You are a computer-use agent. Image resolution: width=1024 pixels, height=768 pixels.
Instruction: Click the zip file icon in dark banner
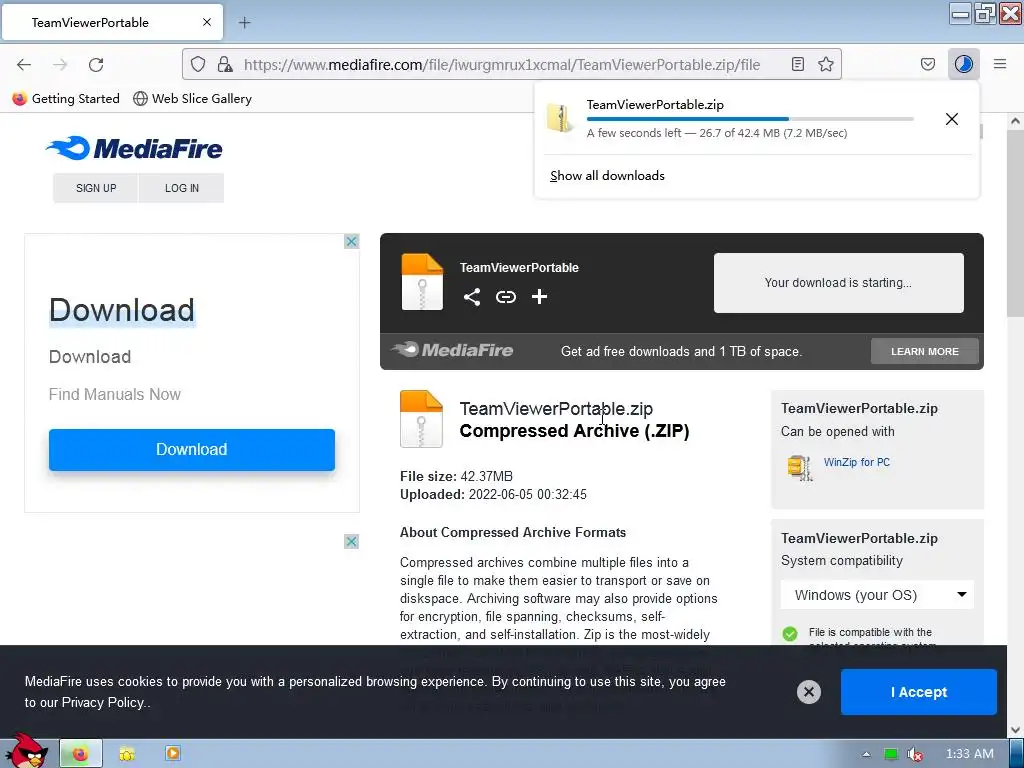(x=422, y=281)
